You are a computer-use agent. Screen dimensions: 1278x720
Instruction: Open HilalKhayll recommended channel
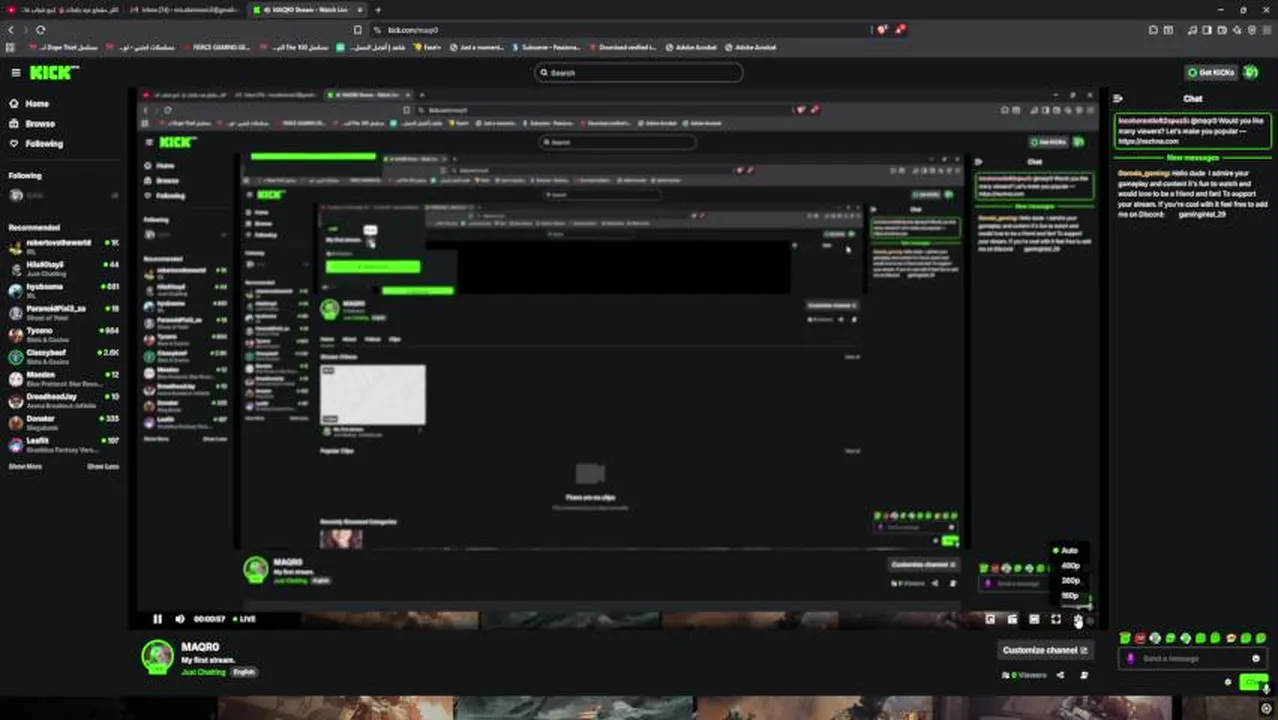point(62,268)
